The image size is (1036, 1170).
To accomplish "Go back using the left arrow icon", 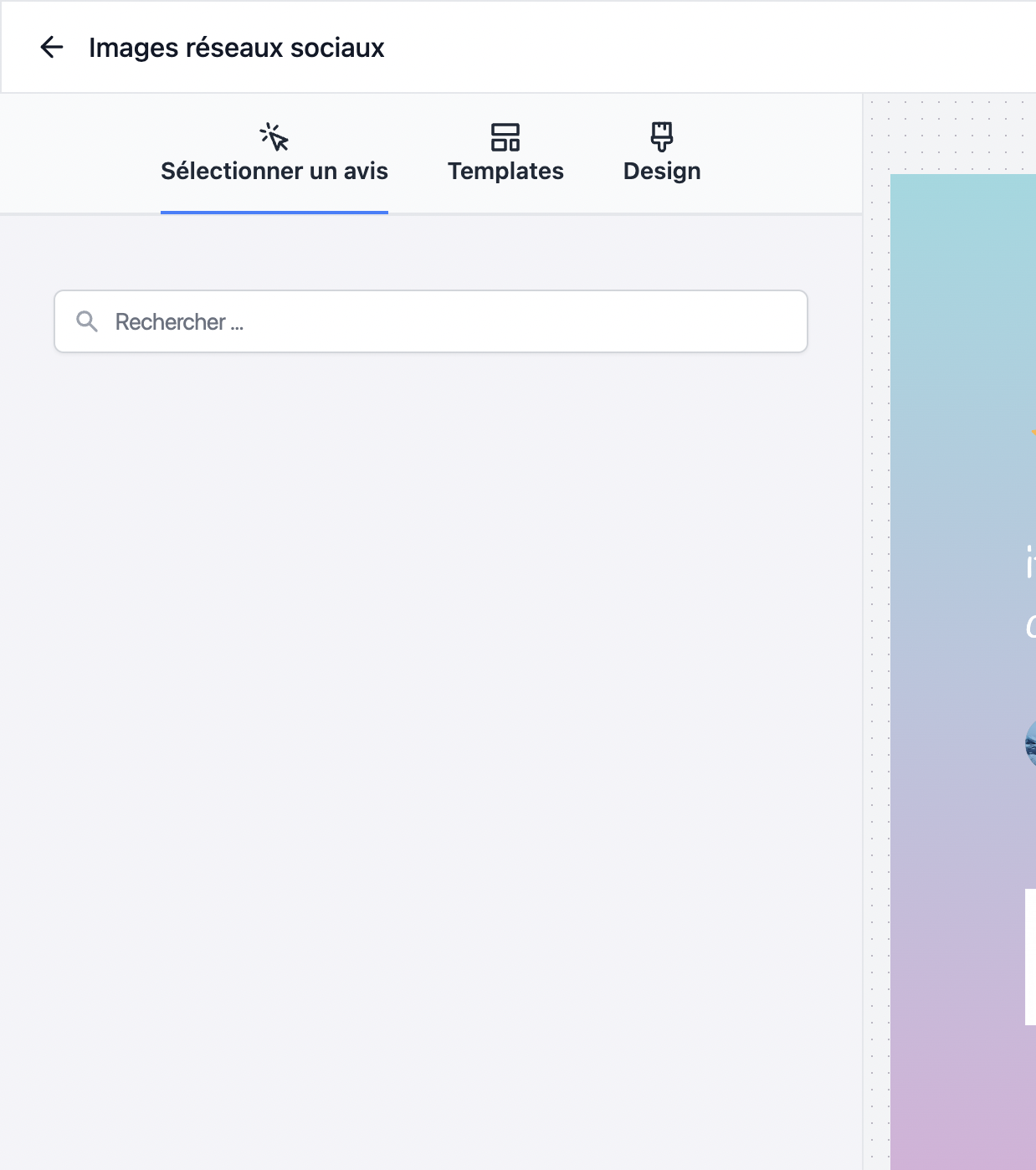I will [x=52, y=48].
